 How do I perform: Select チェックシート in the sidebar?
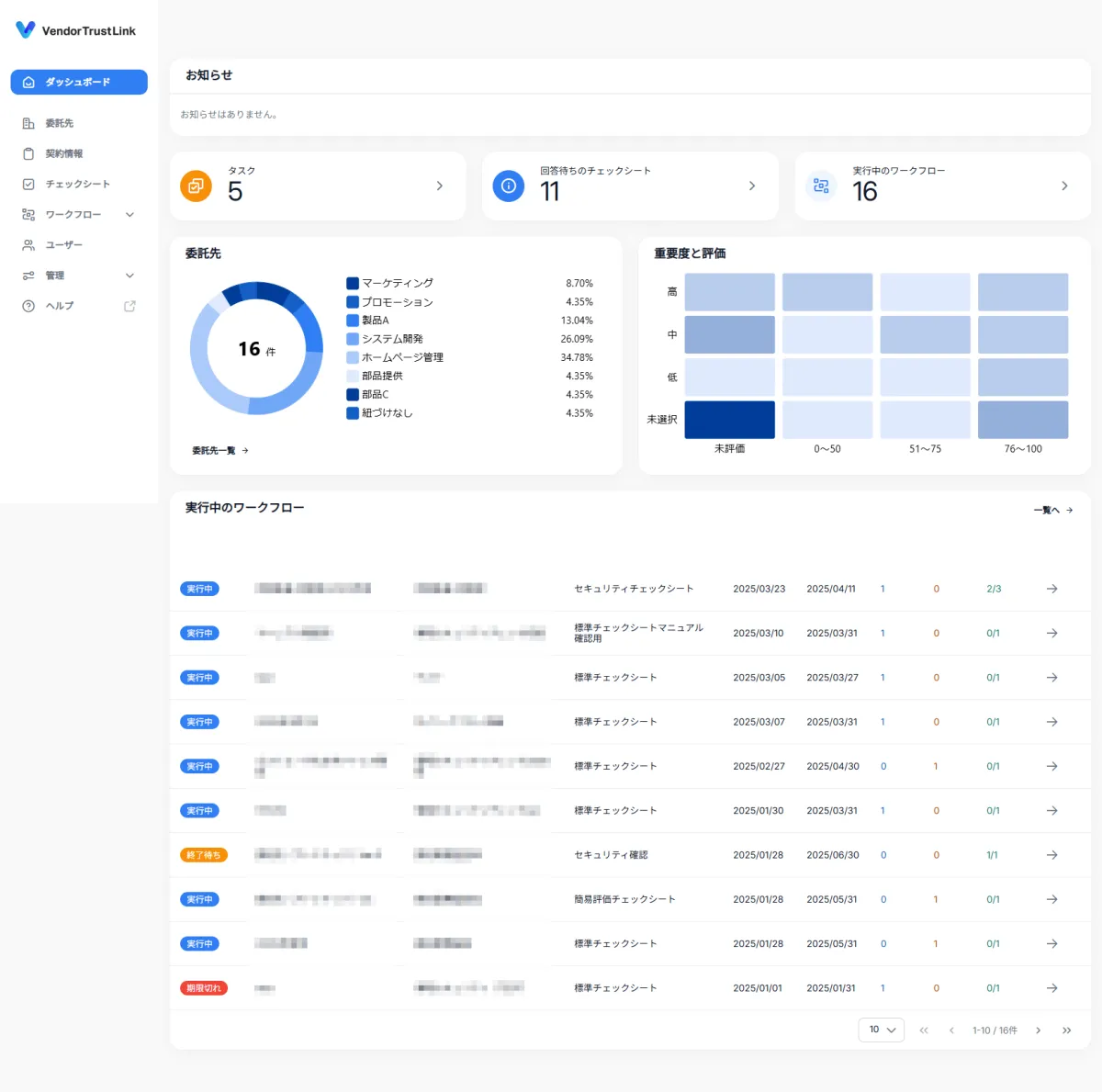pyautogui.click(x=77, y=184)
